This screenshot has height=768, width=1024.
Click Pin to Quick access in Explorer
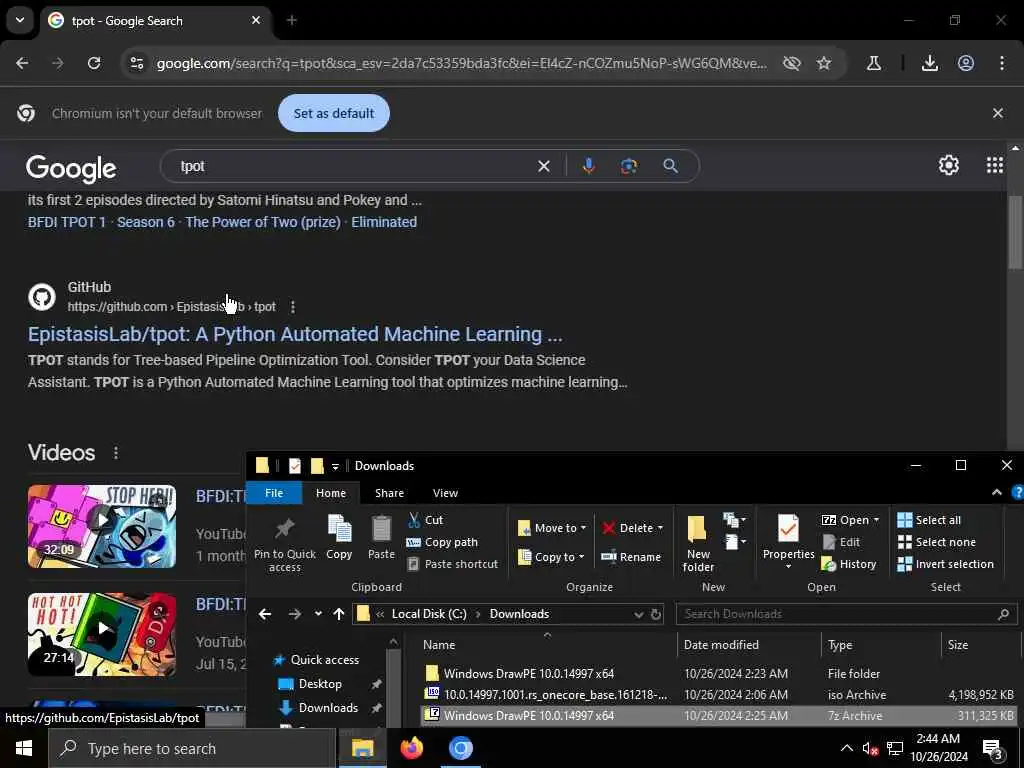(285, 544)
